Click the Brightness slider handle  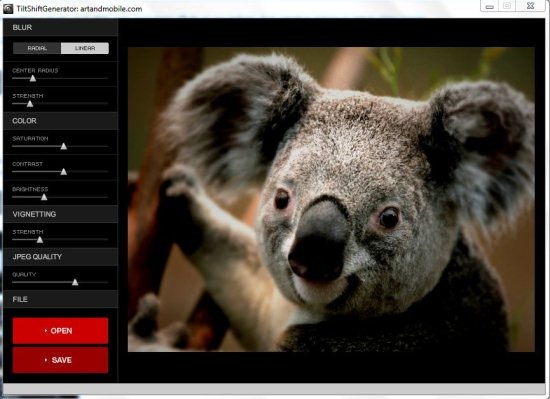44,197
